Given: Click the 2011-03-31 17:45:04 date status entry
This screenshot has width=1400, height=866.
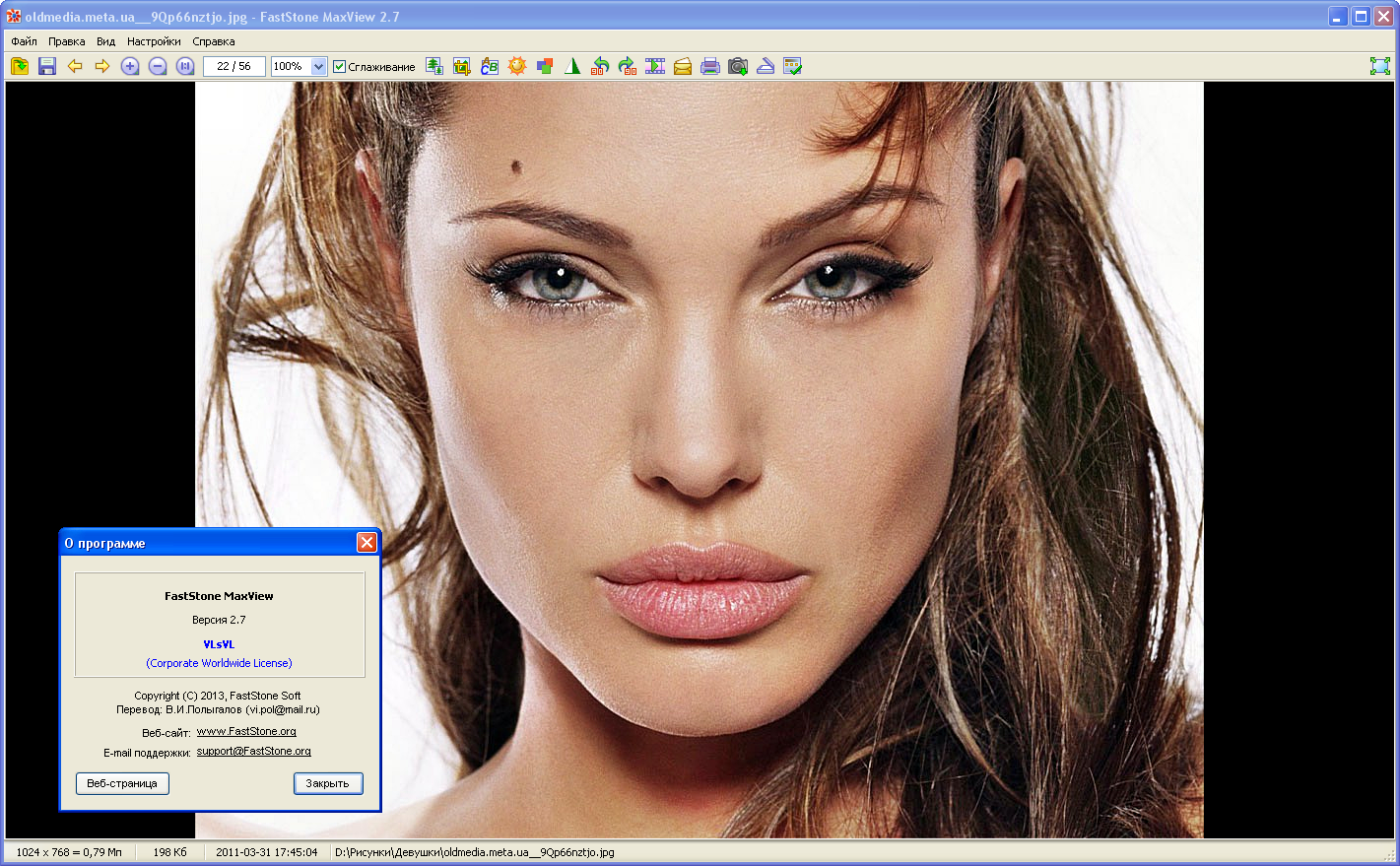Looking at the screenshot, I should (267, 852).
